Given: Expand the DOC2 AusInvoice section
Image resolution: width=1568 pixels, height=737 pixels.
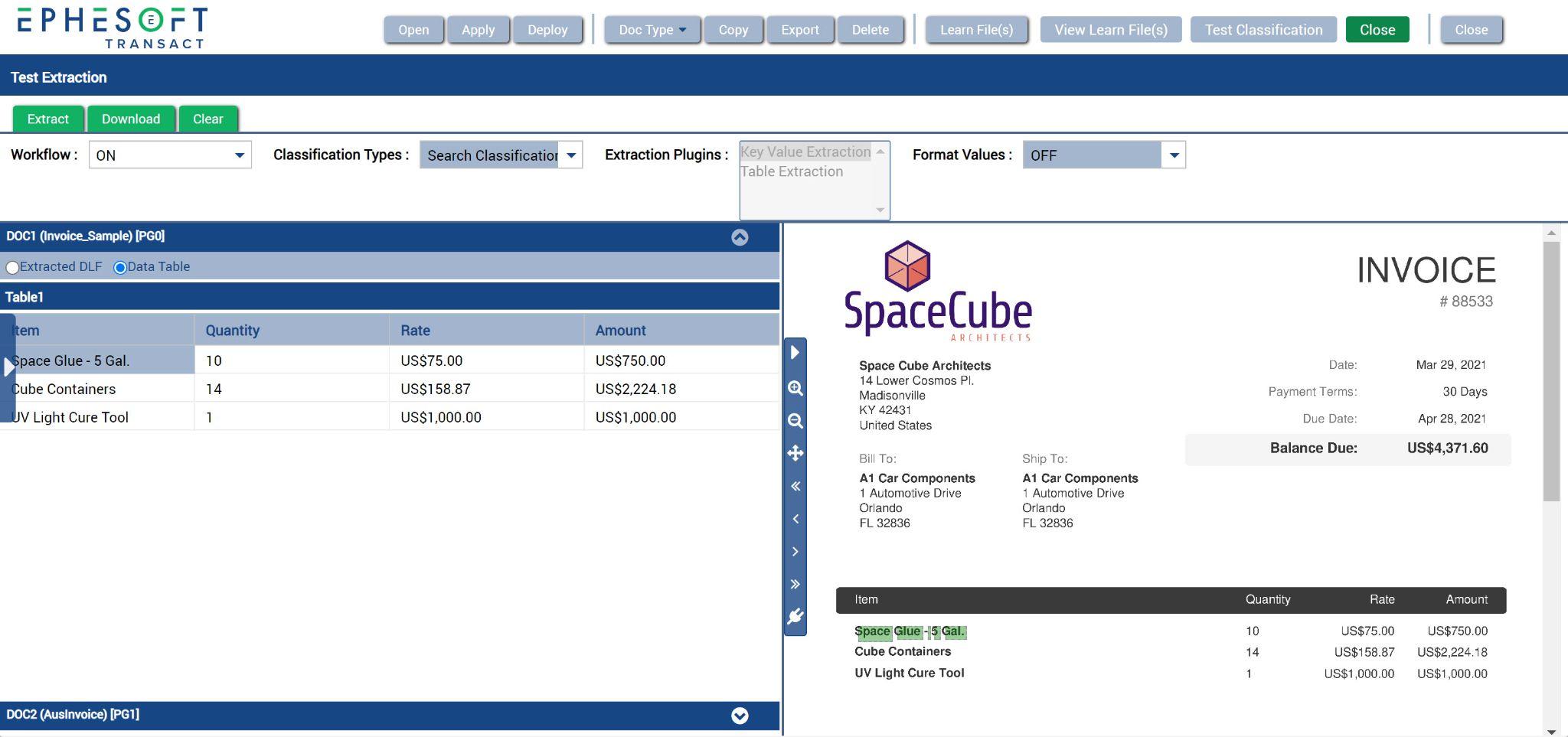Looking at the screenshot, I should click(740, 716).
